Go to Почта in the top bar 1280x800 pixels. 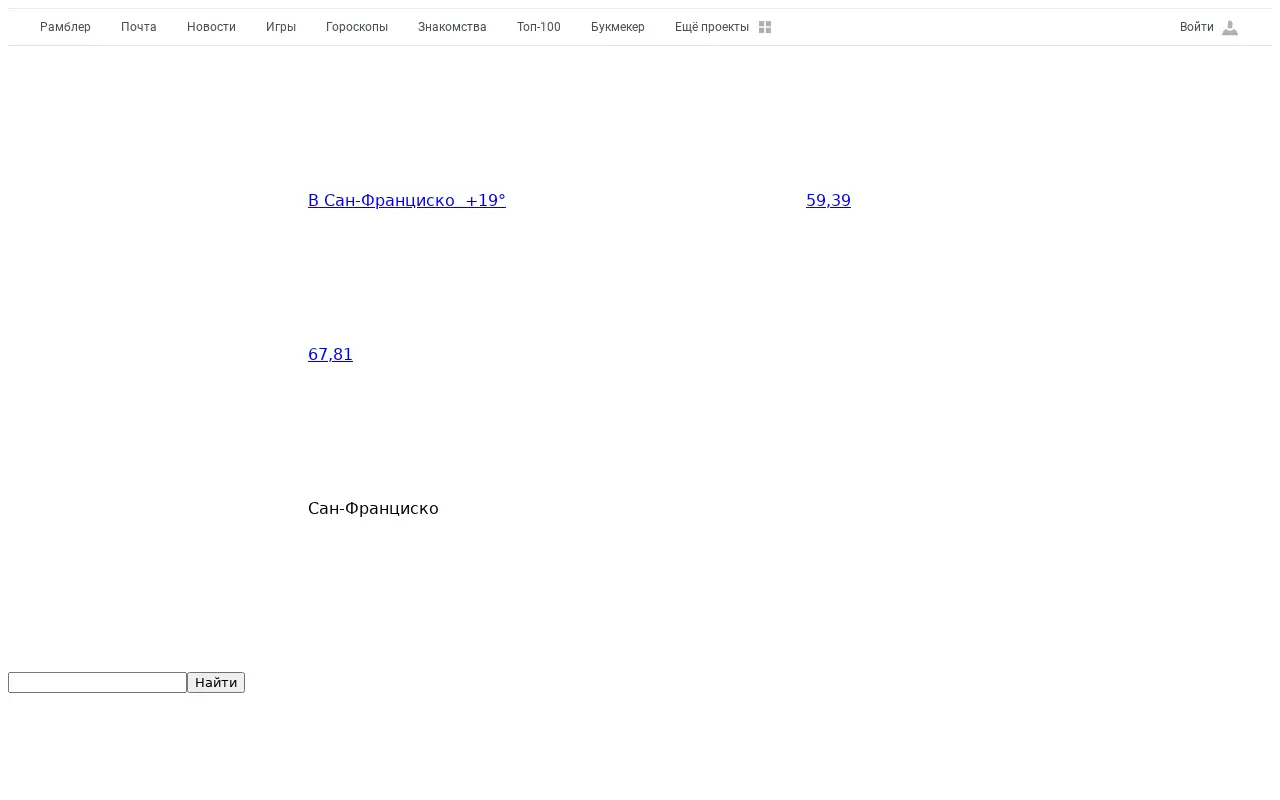click(x=139, y=27)
